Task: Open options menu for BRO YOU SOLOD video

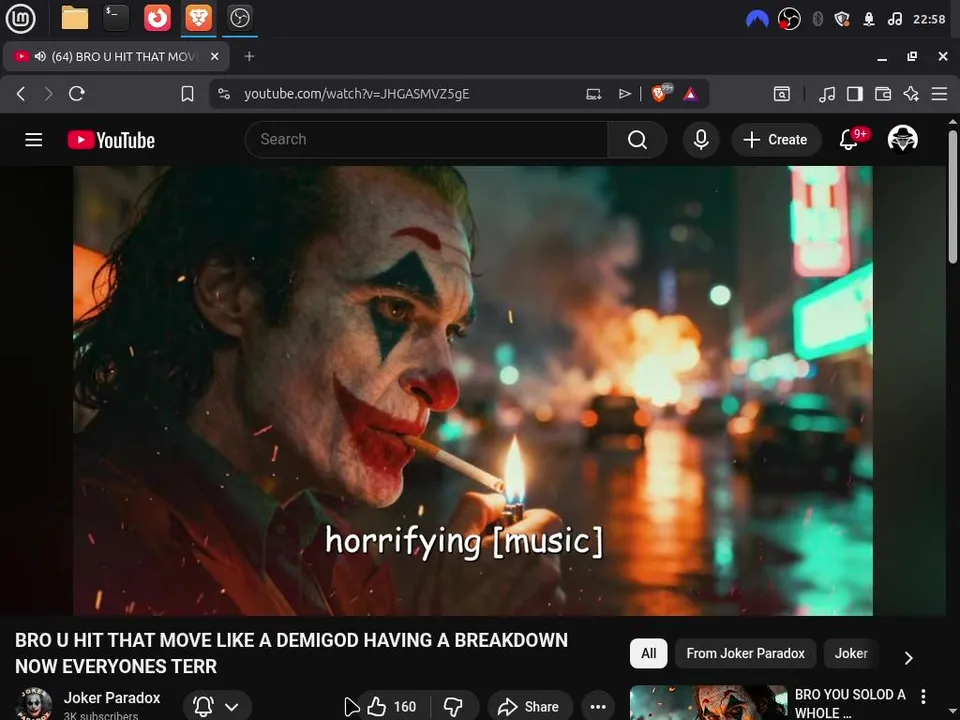Action: tap(923, 696)
